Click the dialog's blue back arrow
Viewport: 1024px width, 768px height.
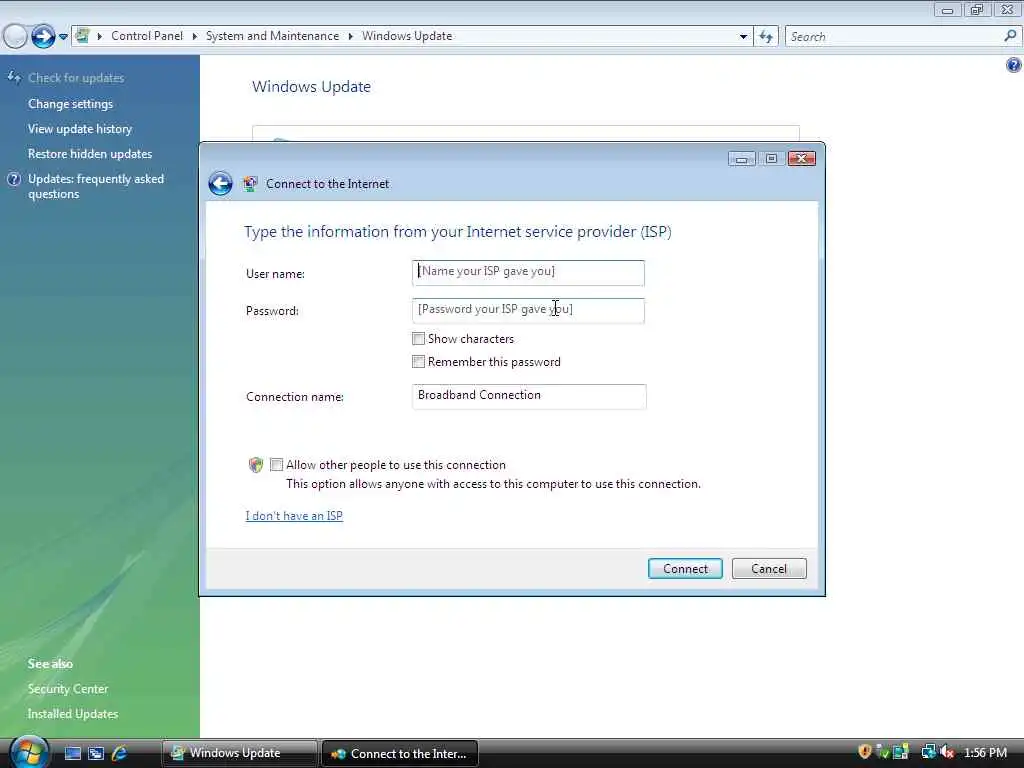(220, 184)
